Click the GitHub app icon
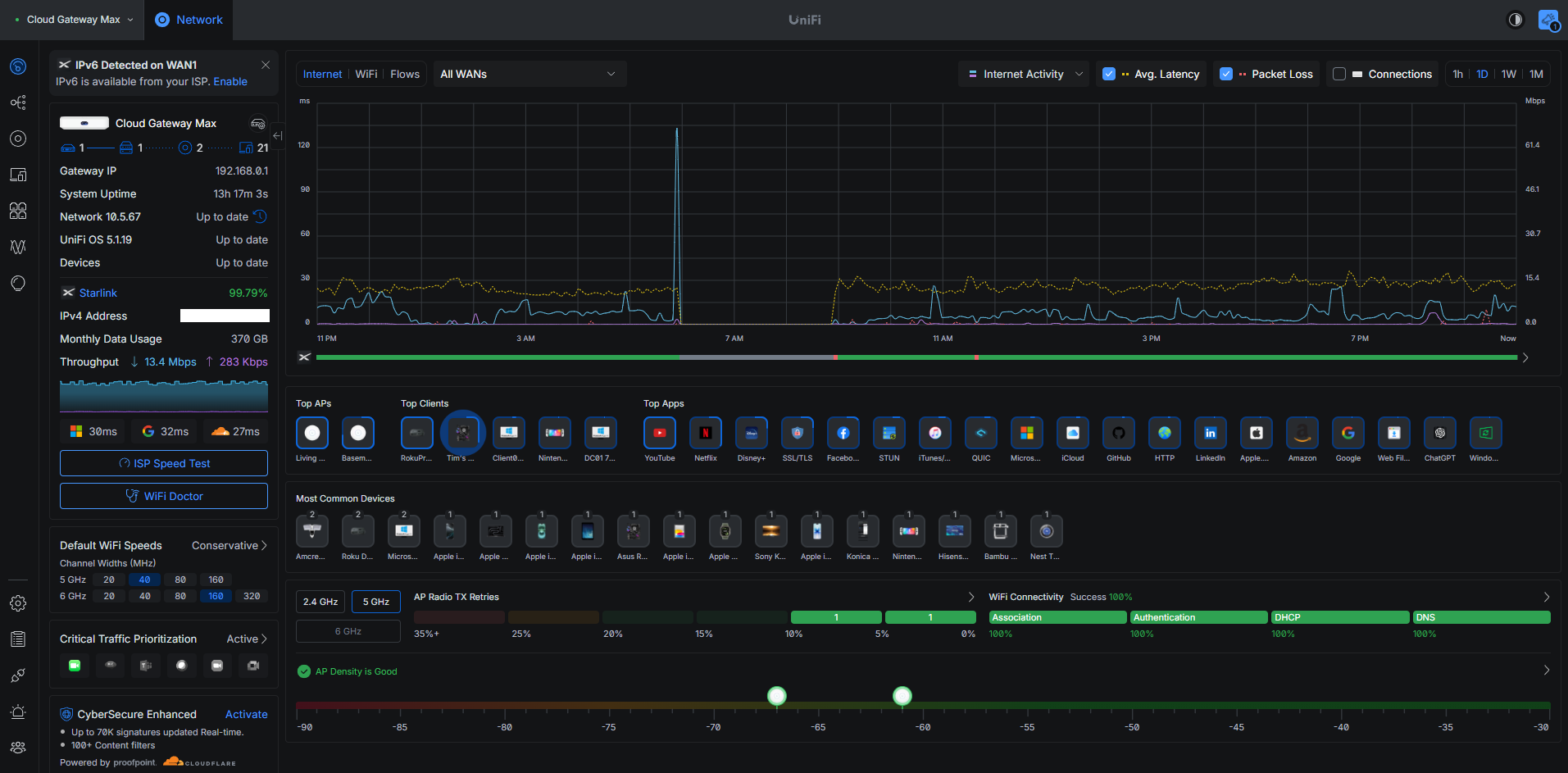This screenshot has height=773, width=1568. (1119, 433)
